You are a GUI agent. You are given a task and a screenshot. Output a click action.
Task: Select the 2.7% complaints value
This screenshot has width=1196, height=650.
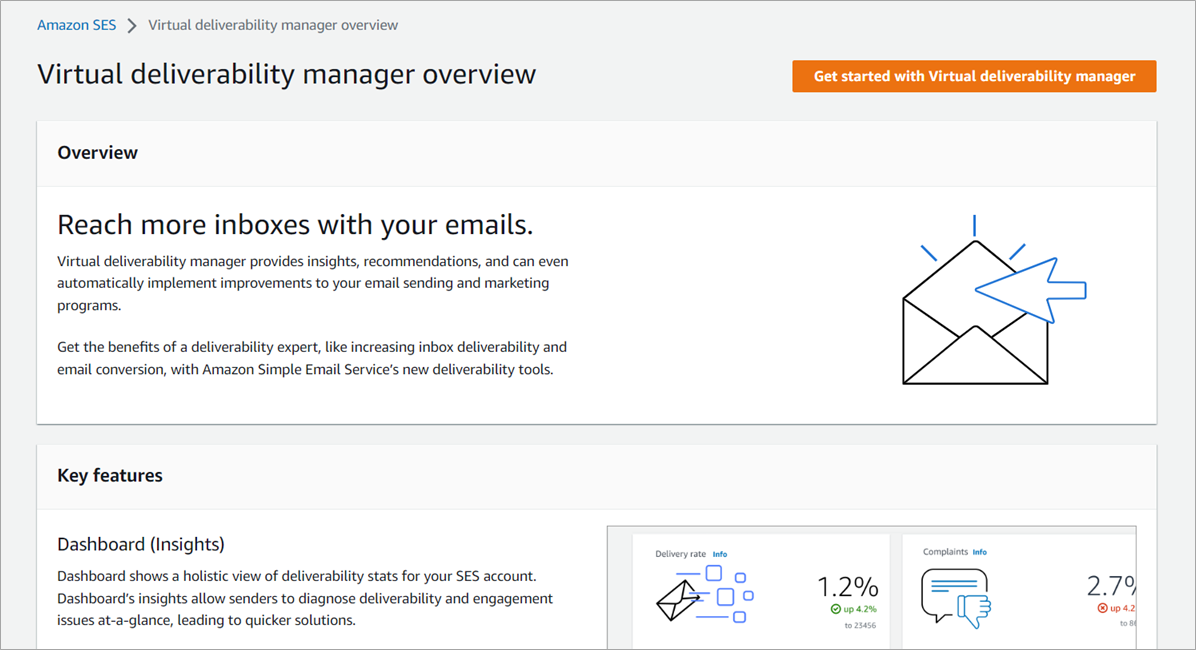pos(1111,586)
